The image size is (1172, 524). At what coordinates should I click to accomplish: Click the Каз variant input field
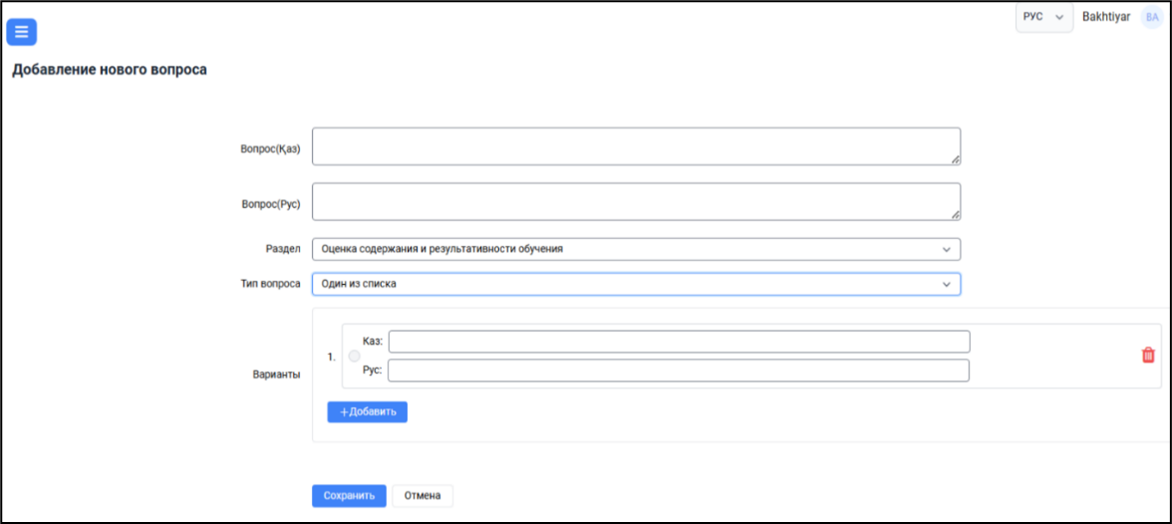[x=679, y=342]
